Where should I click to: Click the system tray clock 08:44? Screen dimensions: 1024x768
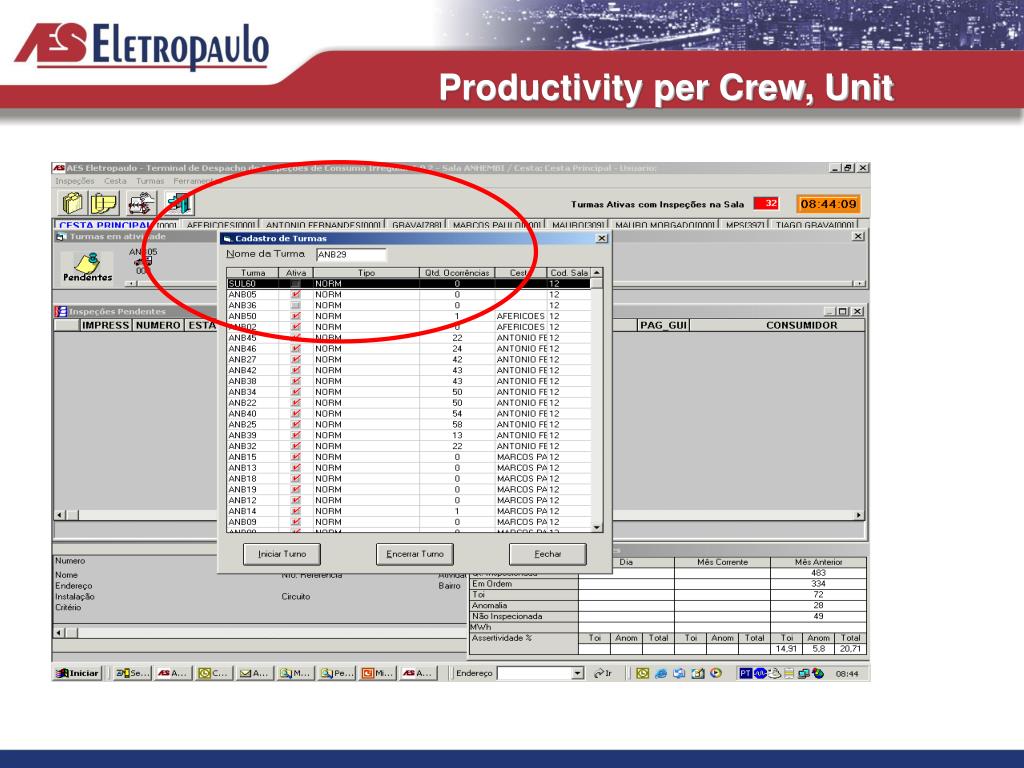[x=847, y=674]
